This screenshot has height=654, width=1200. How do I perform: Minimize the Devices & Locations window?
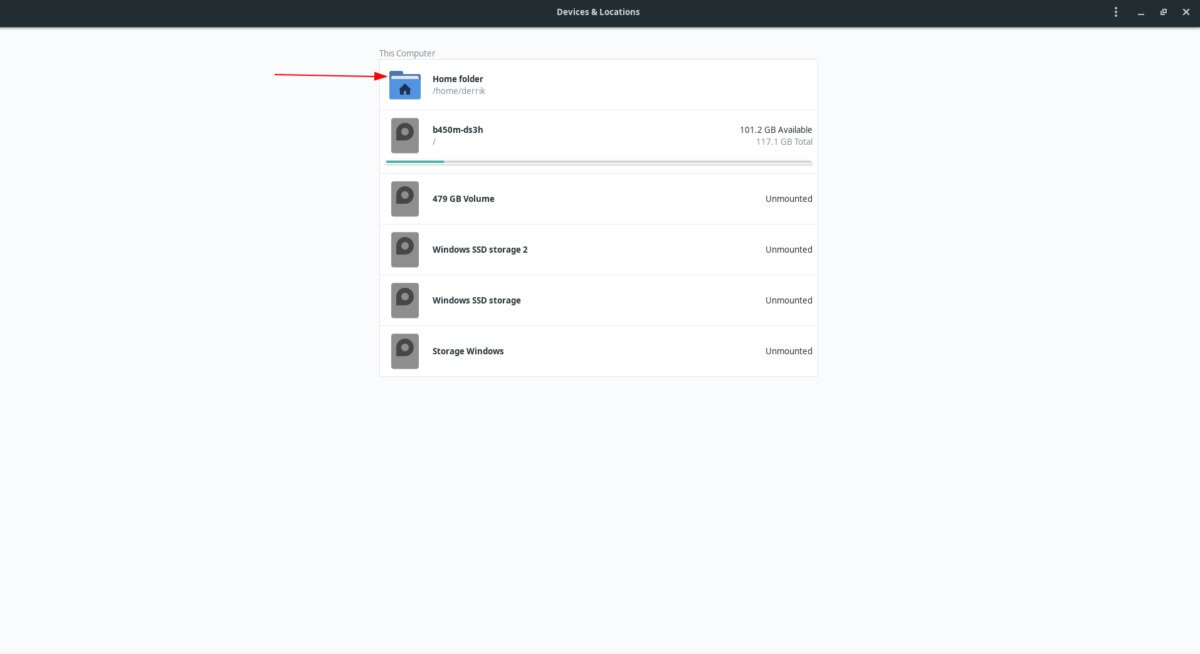(1141, 12)
